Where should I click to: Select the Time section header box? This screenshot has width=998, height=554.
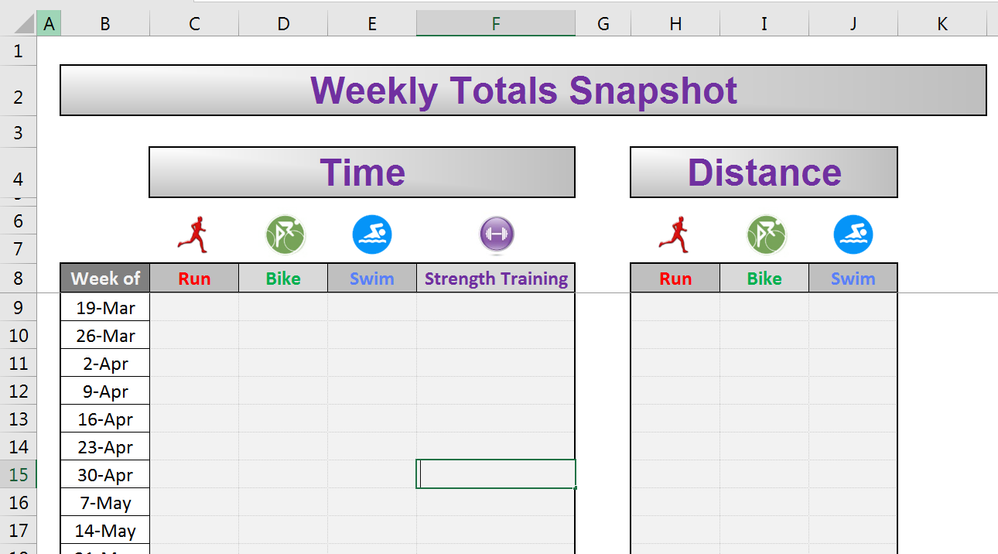tap(362, 173)
